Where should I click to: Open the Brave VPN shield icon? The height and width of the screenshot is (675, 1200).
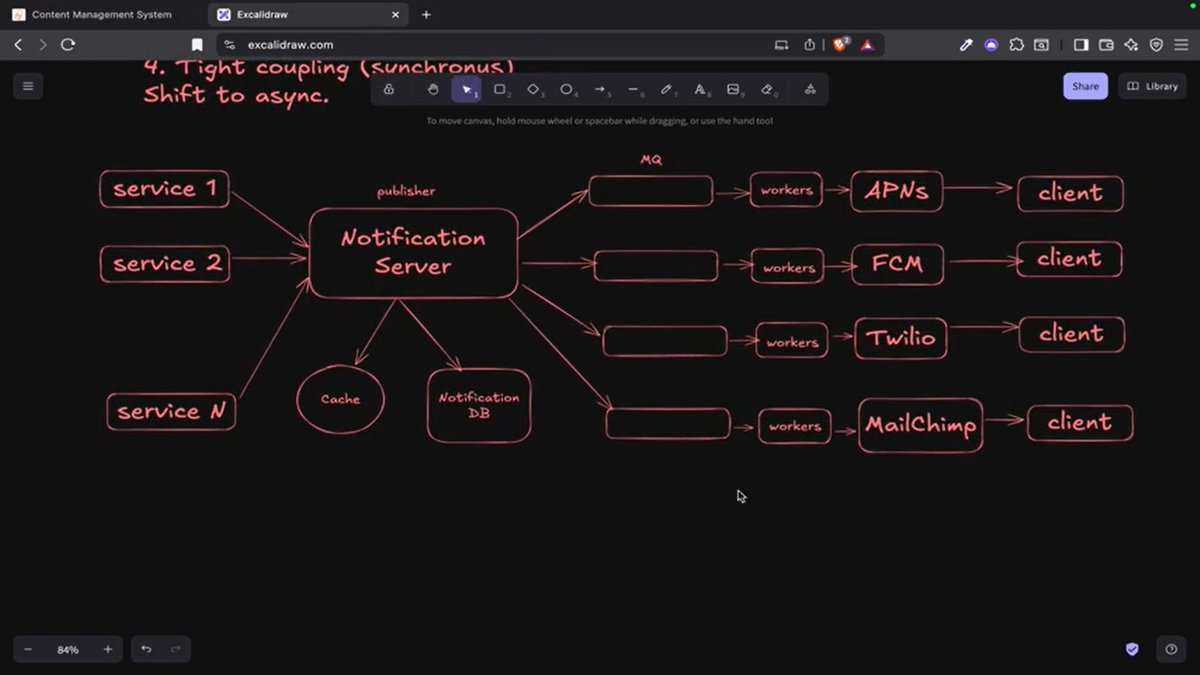[x=1156, y=44]
